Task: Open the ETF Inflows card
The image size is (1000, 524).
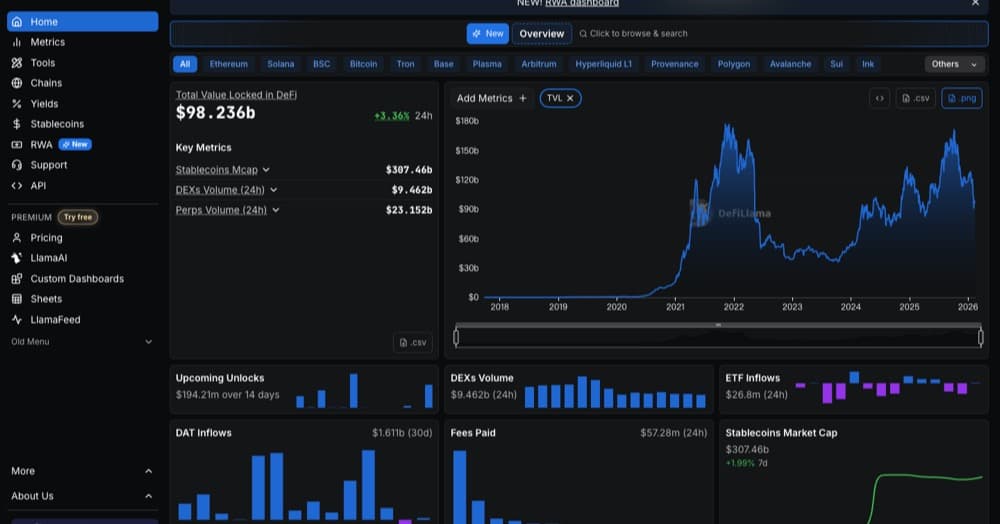Action: [853, 389]
